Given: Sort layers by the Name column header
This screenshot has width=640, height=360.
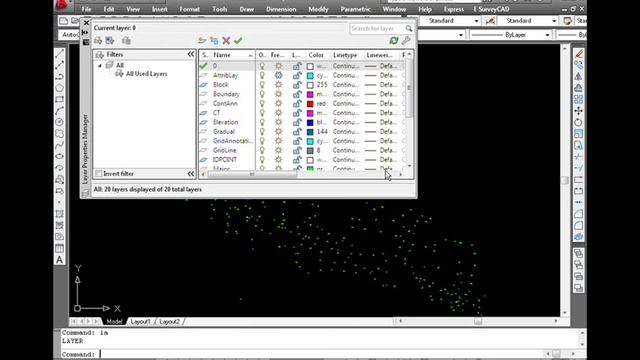Looking at the screenshot, I should tap(233, 55).
